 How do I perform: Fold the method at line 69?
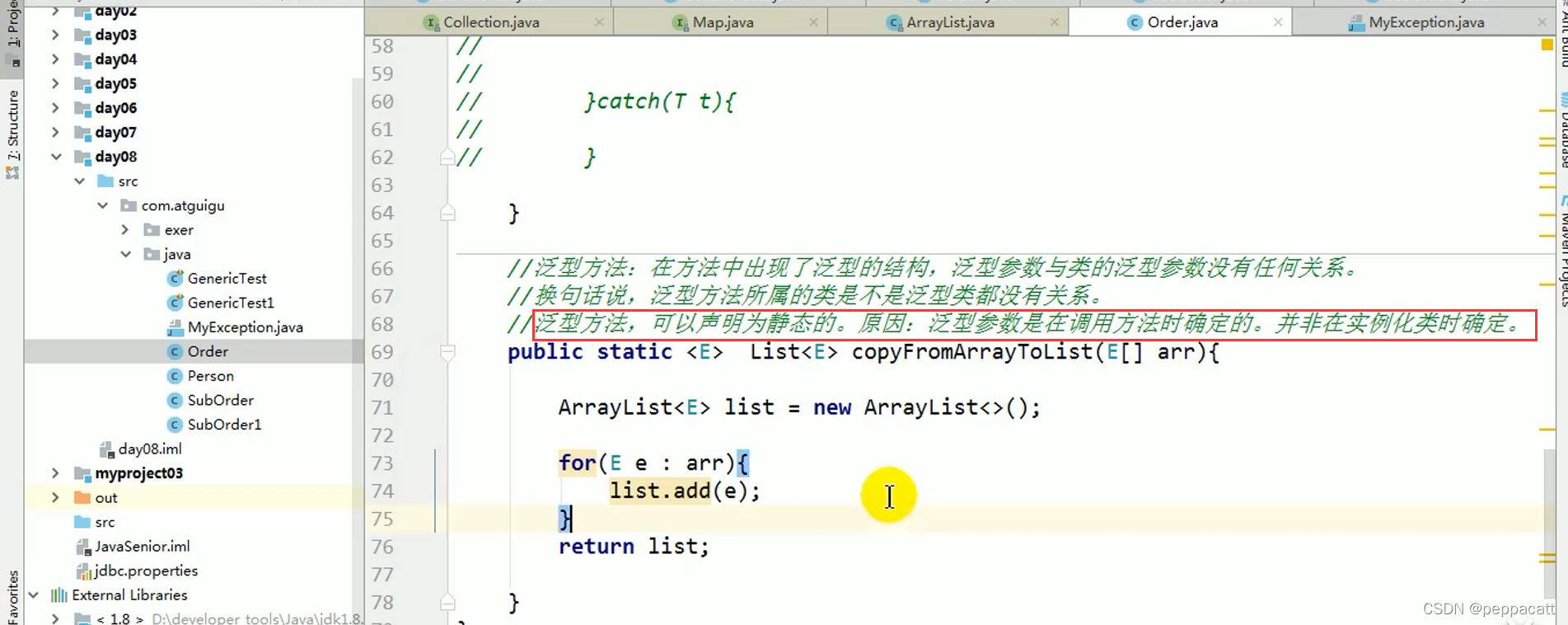(x=447, y=353)
